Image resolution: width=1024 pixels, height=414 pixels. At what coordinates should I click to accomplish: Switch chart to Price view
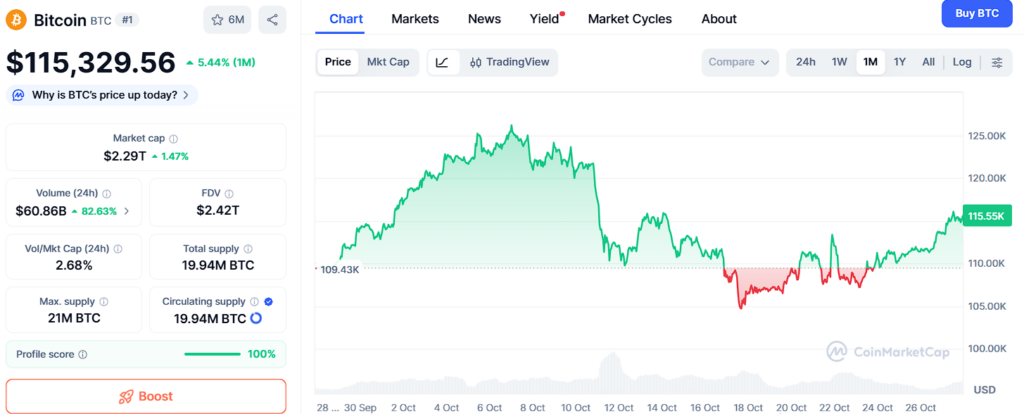pos(338,62)
